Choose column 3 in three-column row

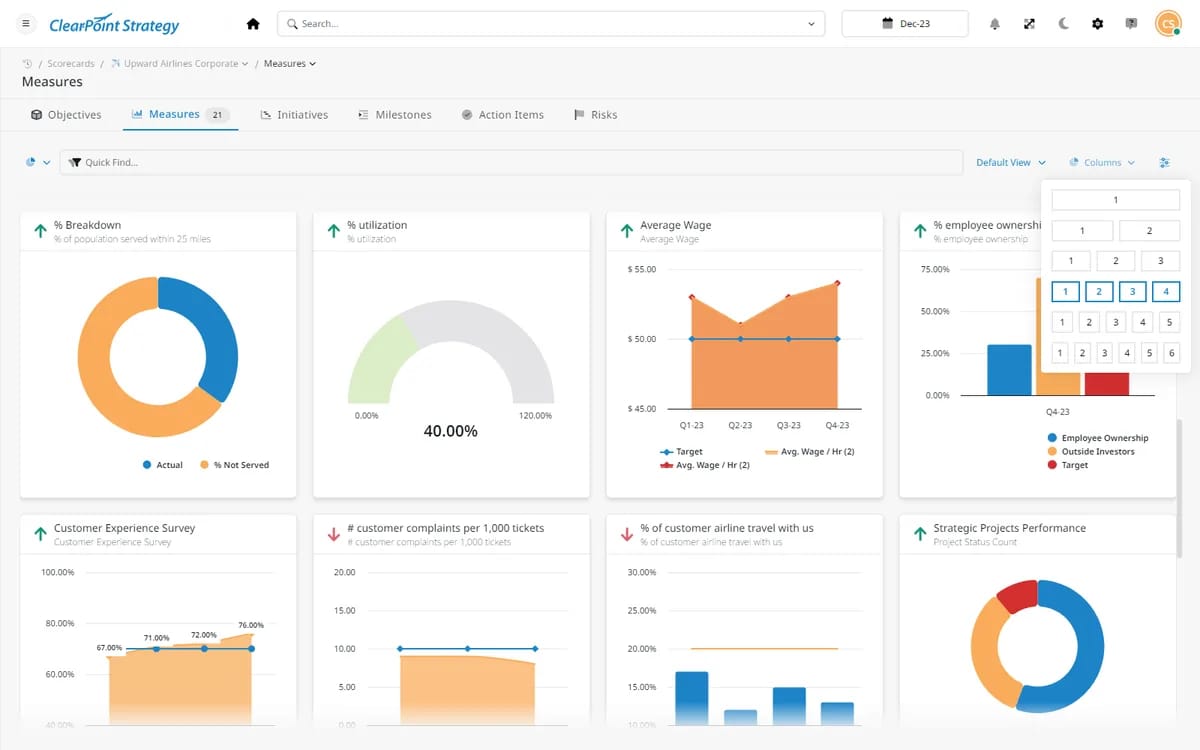1160,261
